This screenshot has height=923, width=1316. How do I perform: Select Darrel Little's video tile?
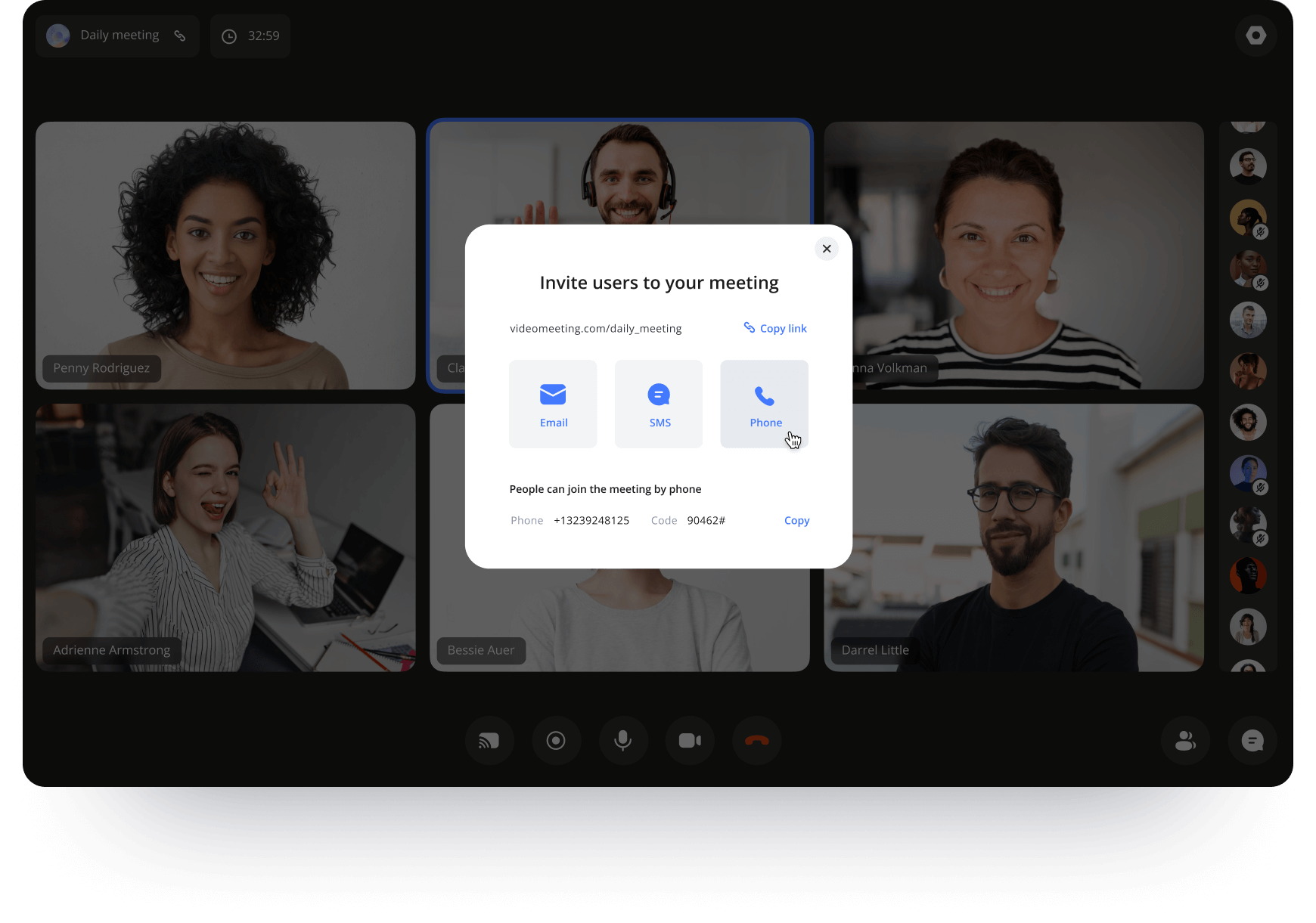[1014, 537]
